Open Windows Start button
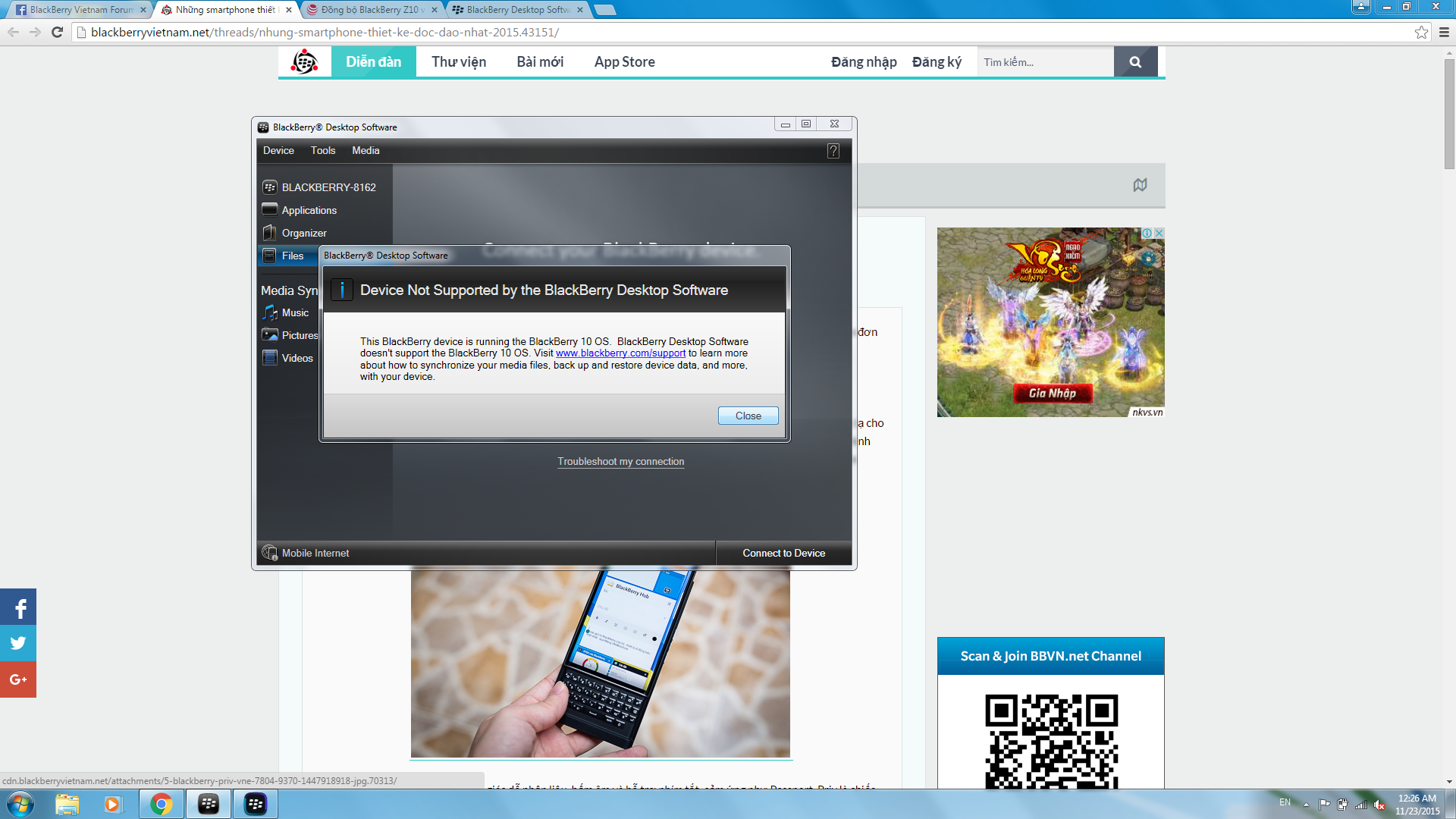The width and height of the screenshot is (1456, 819). pyautogui.click(x=20, y=804)
